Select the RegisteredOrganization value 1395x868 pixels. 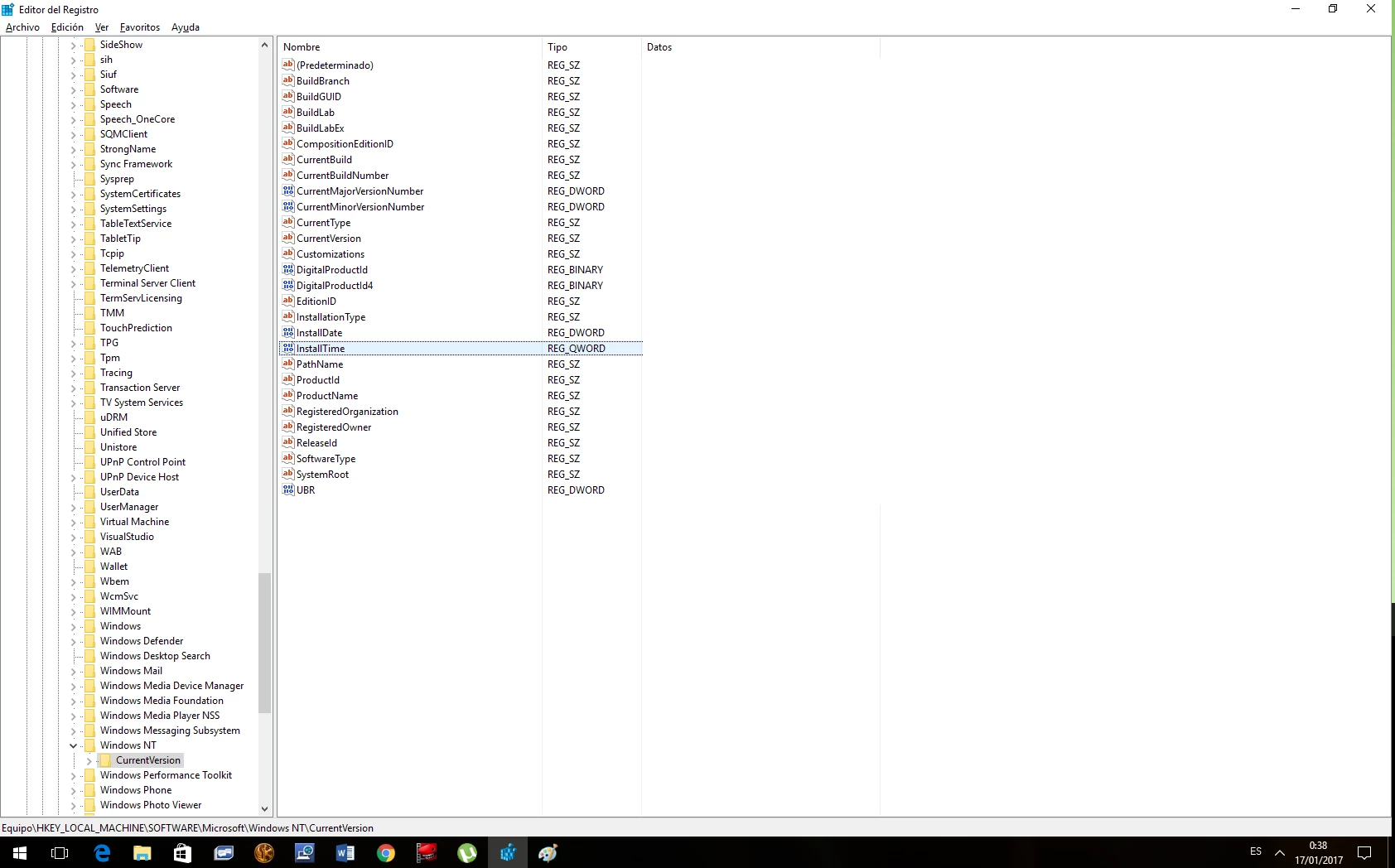347,412
